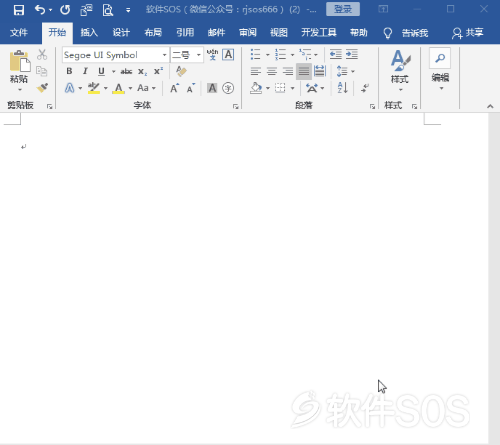Switch to the 插入 tab
This screenshot has width=500, height=445.
tap(89, 33)
